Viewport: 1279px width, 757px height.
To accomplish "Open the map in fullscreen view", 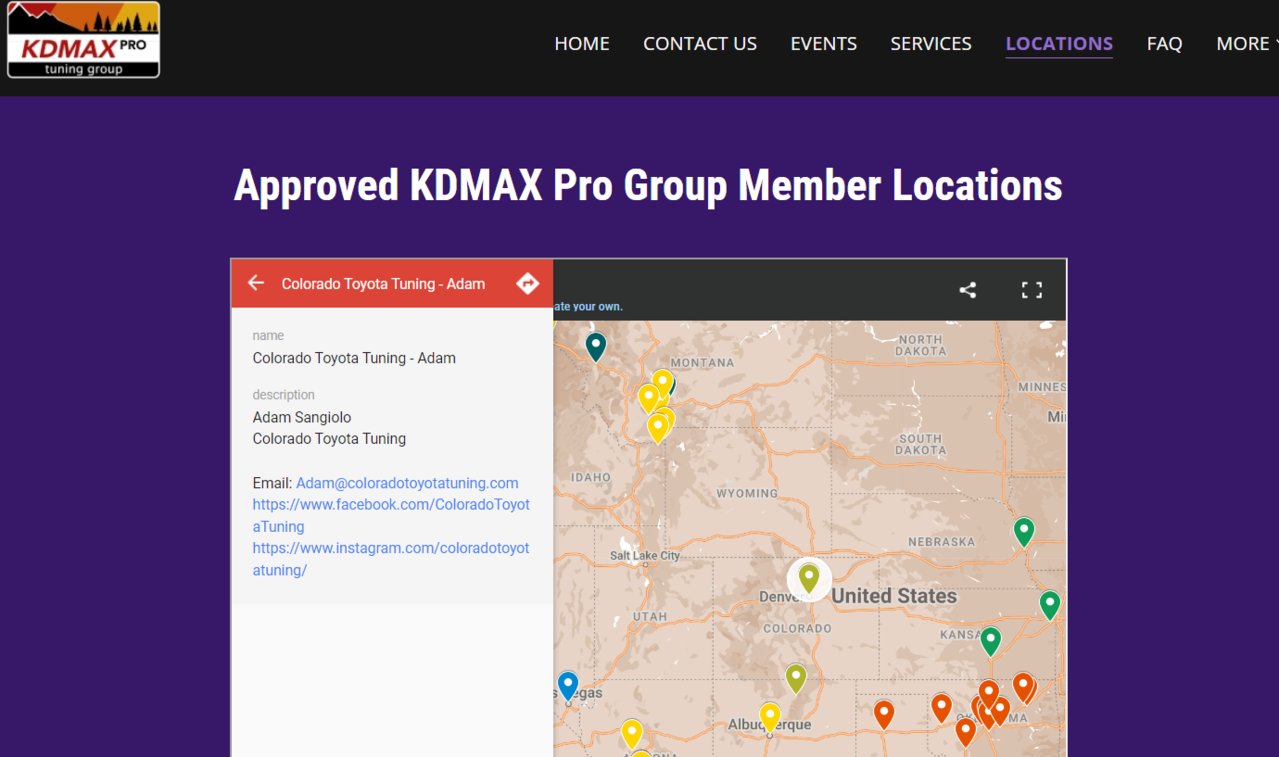I will coord(1032,290).
